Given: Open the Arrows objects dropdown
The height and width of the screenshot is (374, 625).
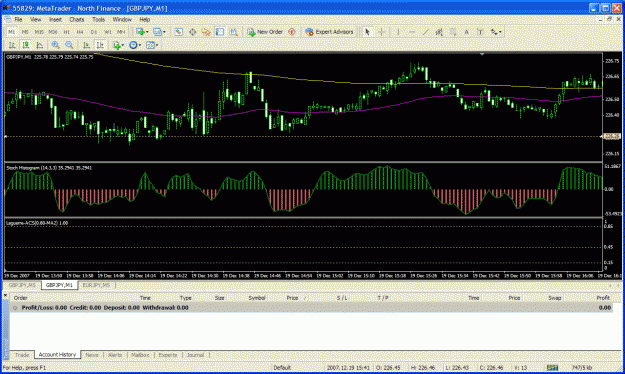Looking at the screenshot, I should [x=496, y=32].
